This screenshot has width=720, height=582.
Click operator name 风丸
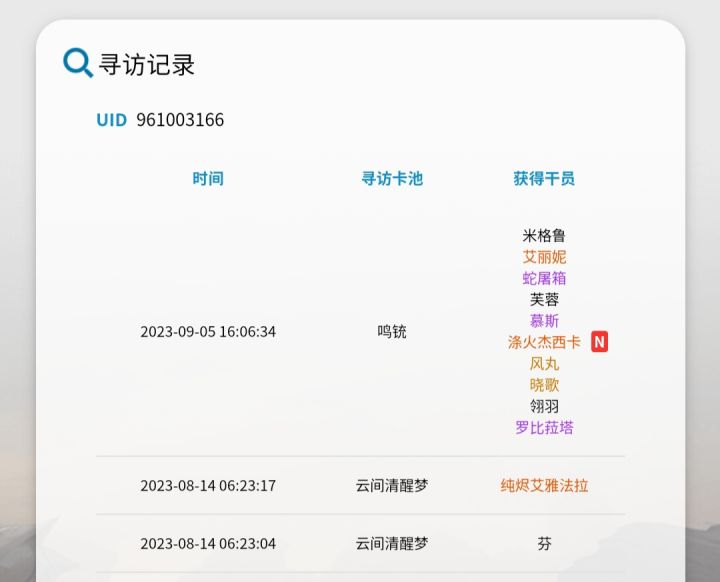coord(544,364)
